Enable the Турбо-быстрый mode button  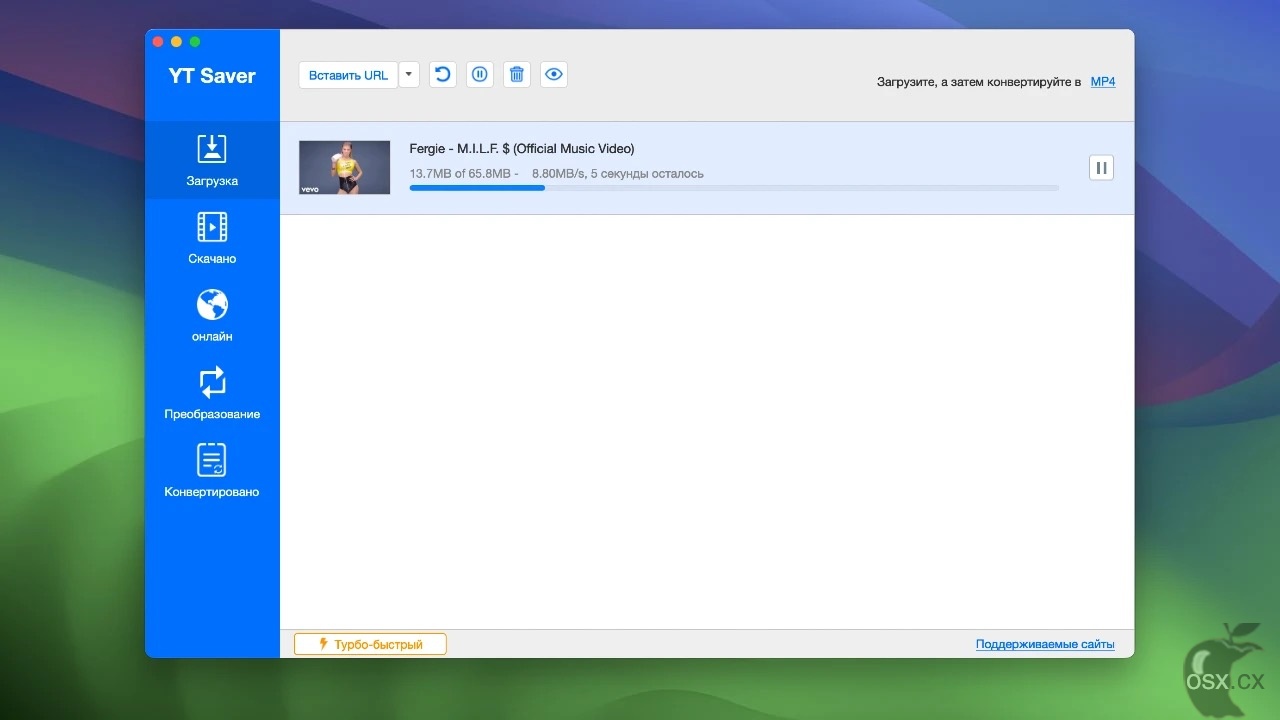(x=370, y=644)
